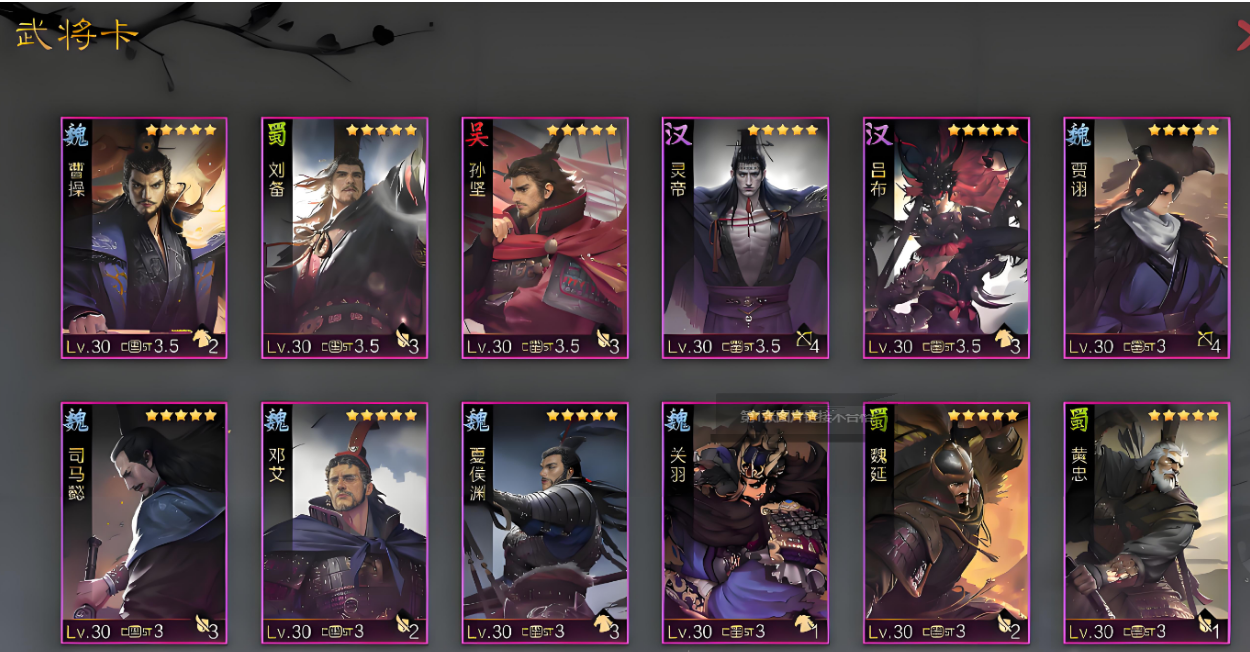
Task: Close the 武将卡 panel with red X
Action: [x=1243, y=36]
